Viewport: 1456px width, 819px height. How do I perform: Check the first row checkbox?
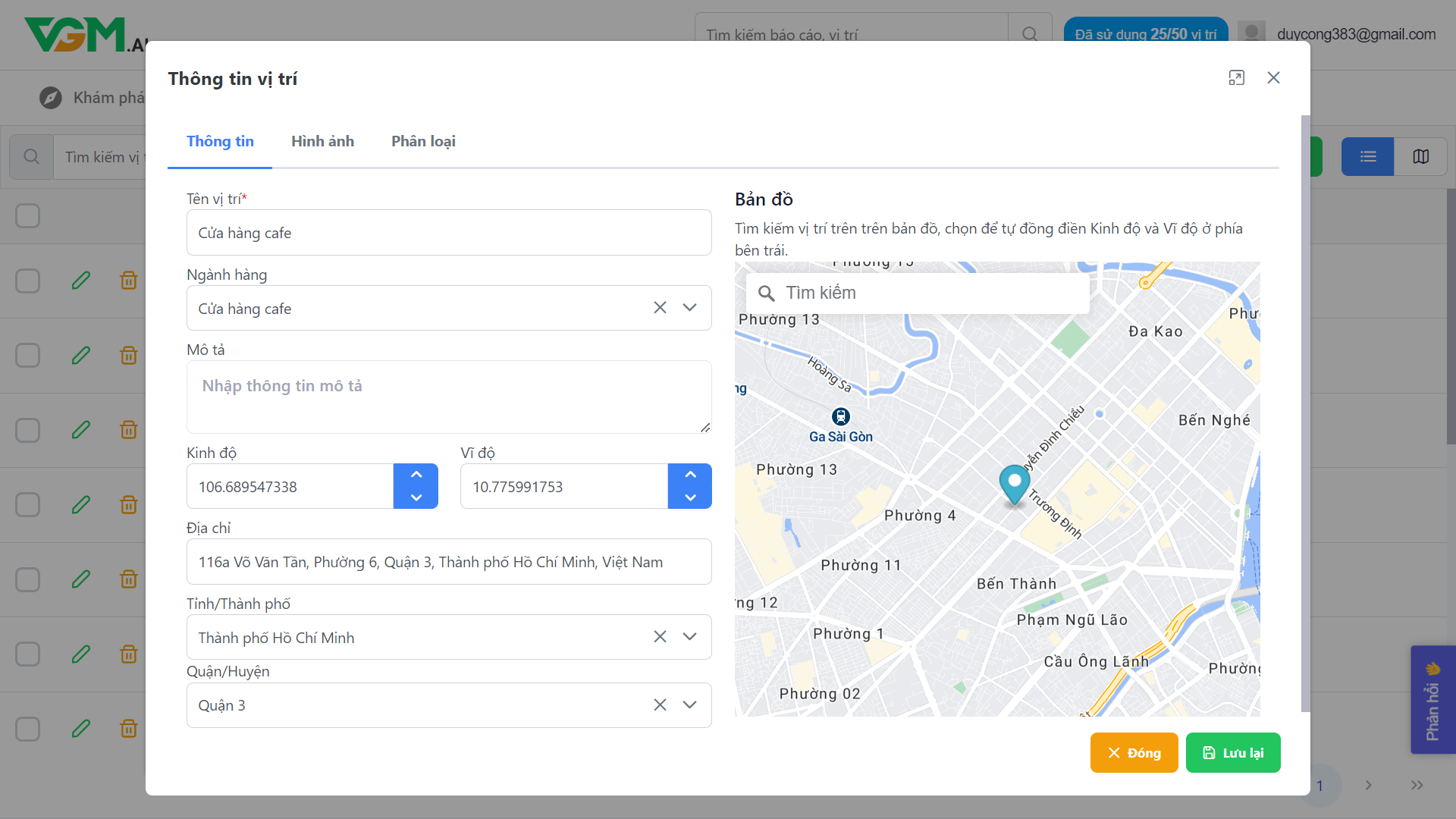(x=28, y=281)
